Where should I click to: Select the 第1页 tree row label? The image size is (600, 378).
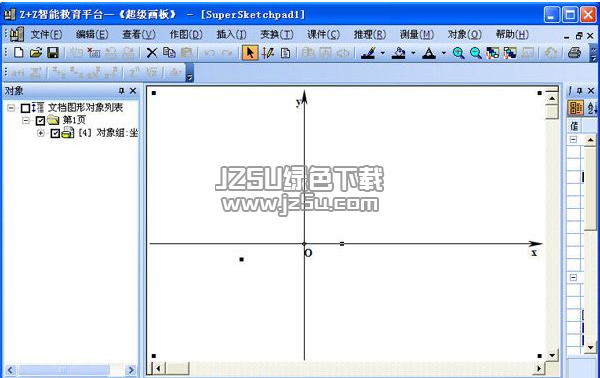click(74, 120)
